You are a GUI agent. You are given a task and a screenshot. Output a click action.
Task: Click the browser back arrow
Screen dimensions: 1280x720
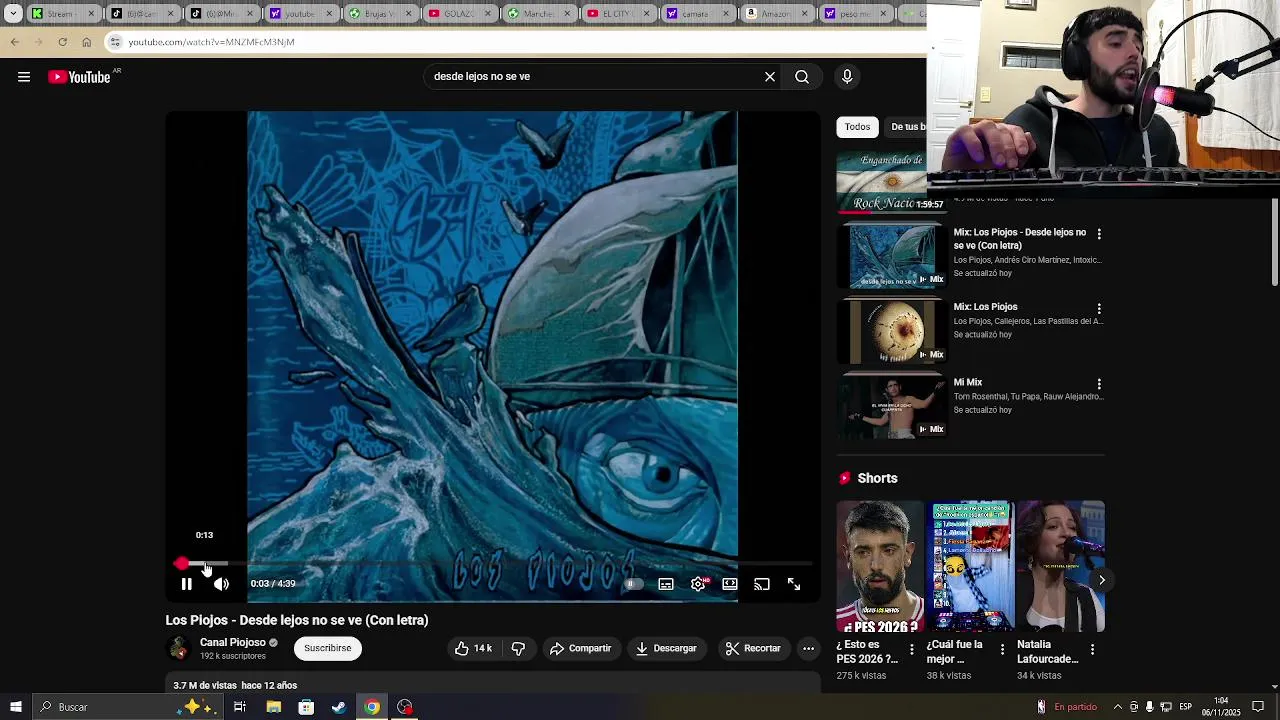point(14,42)
